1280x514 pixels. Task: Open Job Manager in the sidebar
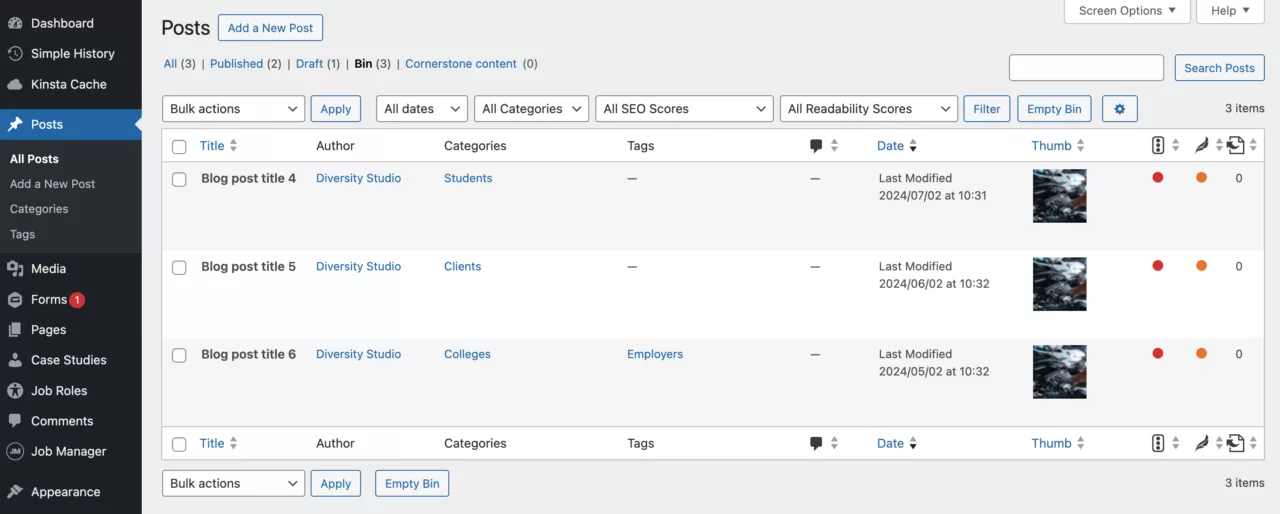(x=68, y=451)
